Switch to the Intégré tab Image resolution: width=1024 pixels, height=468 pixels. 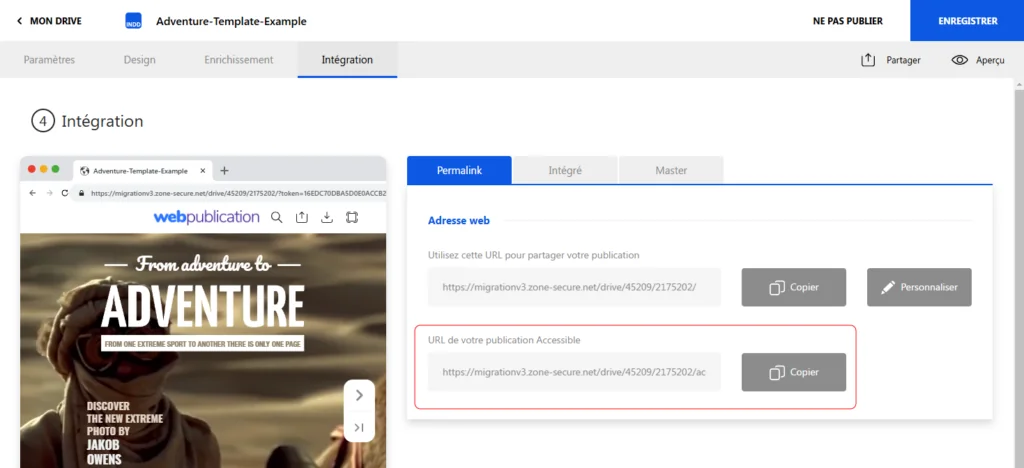(x=565, y=170)
